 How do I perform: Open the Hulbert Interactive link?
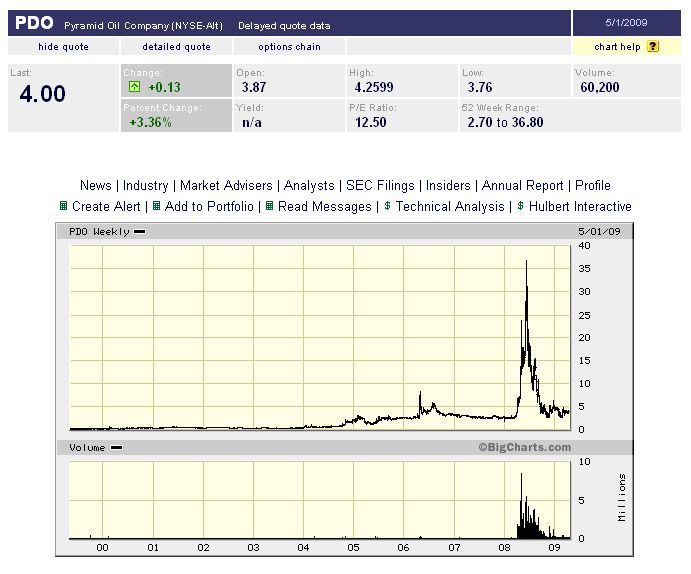point(580,206)
